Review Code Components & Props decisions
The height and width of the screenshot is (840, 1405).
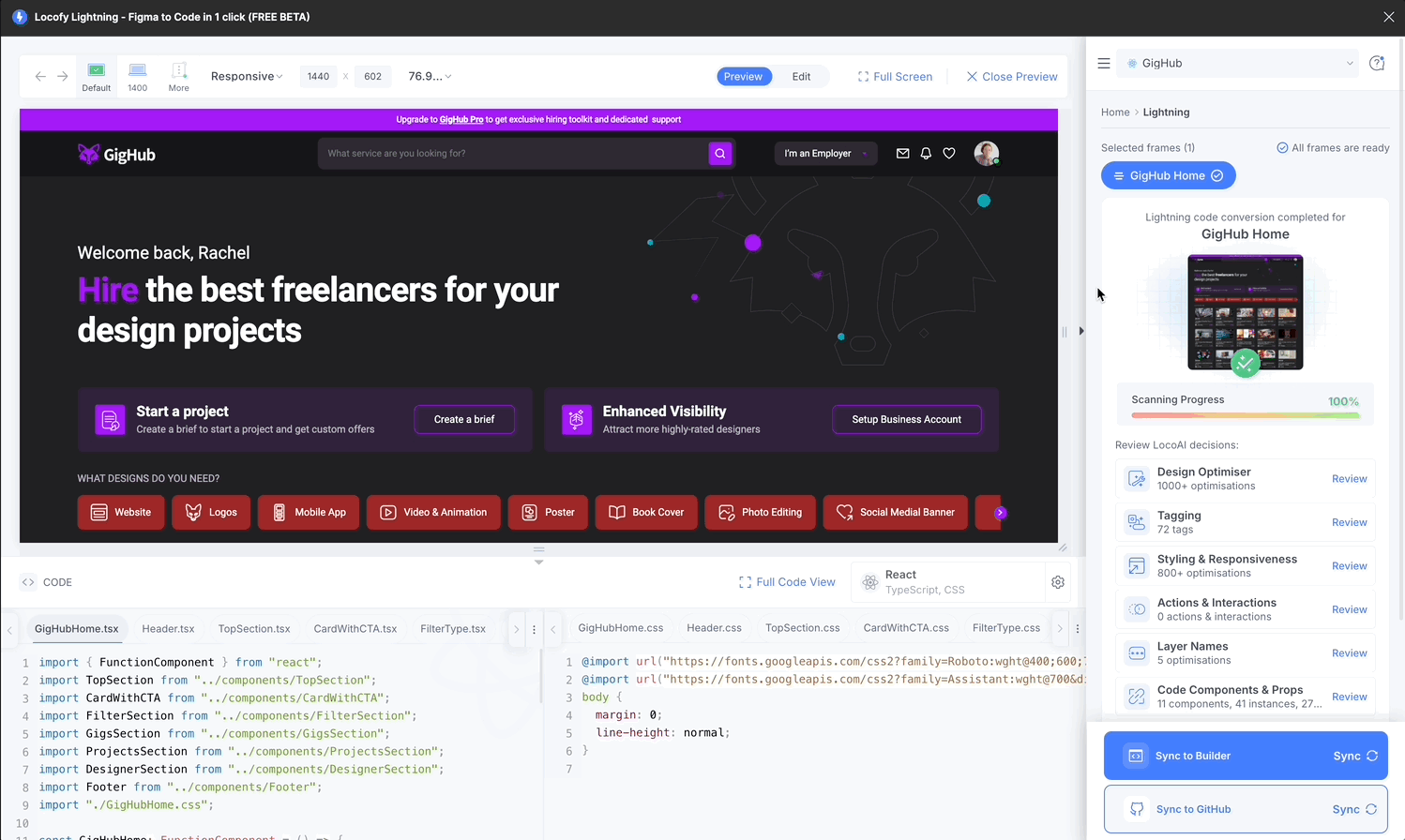(x=1349, y=697)
